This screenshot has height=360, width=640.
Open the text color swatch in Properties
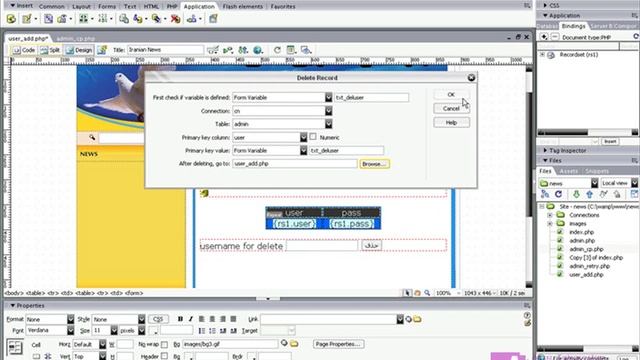(153, 331)
